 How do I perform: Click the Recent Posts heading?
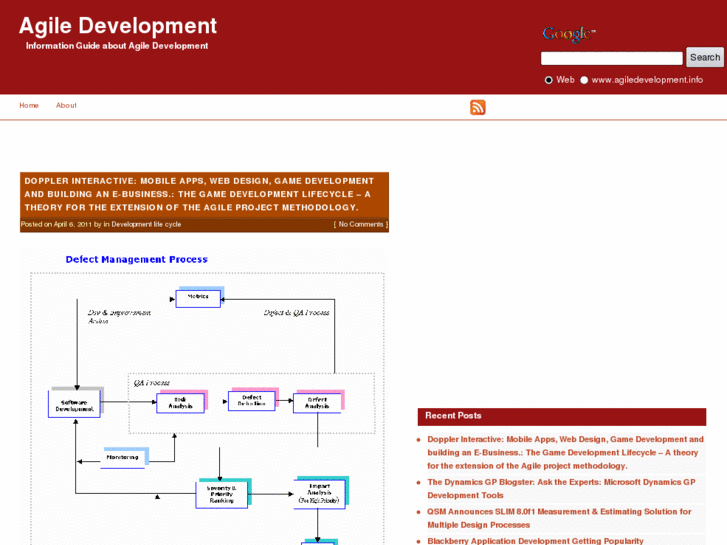coord(453,416)
